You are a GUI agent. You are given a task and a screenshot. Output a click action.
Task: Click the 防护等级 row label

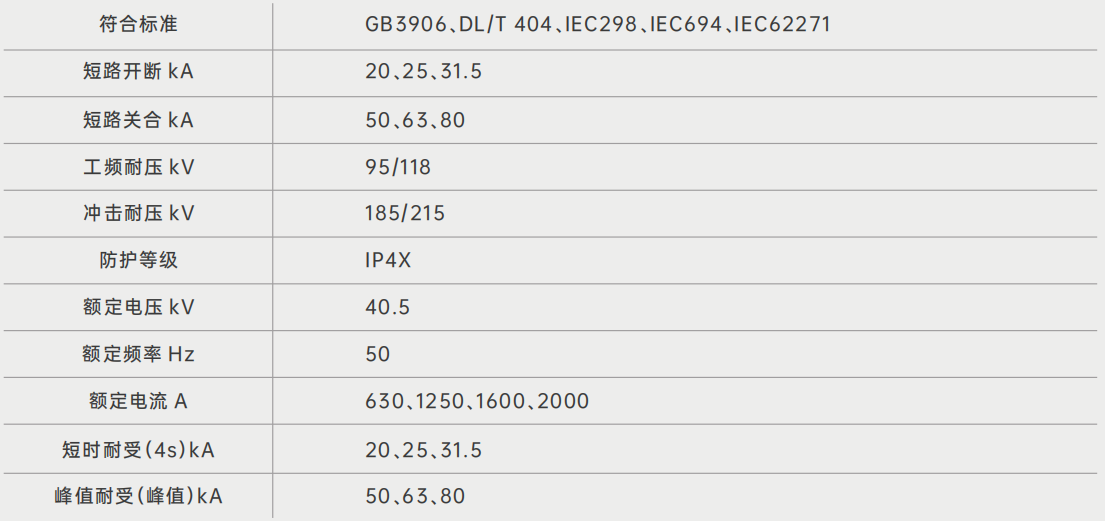coord(138,261)
